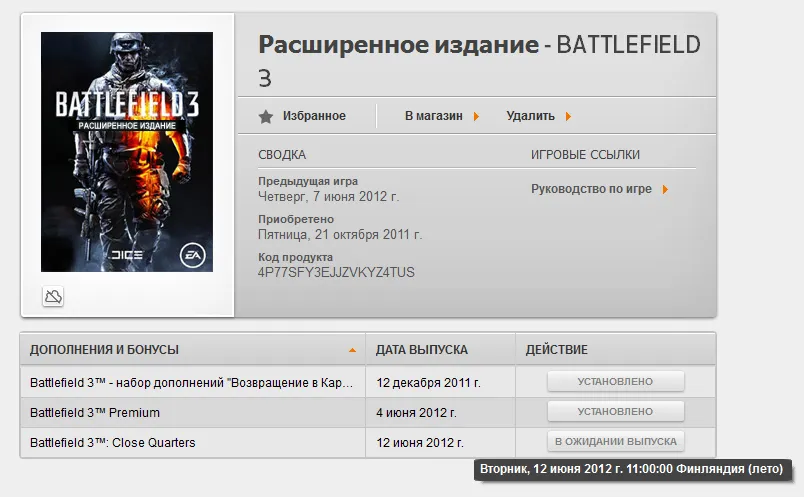Click the Удалить link
The image size is (804, 497).
click(530, 116)
